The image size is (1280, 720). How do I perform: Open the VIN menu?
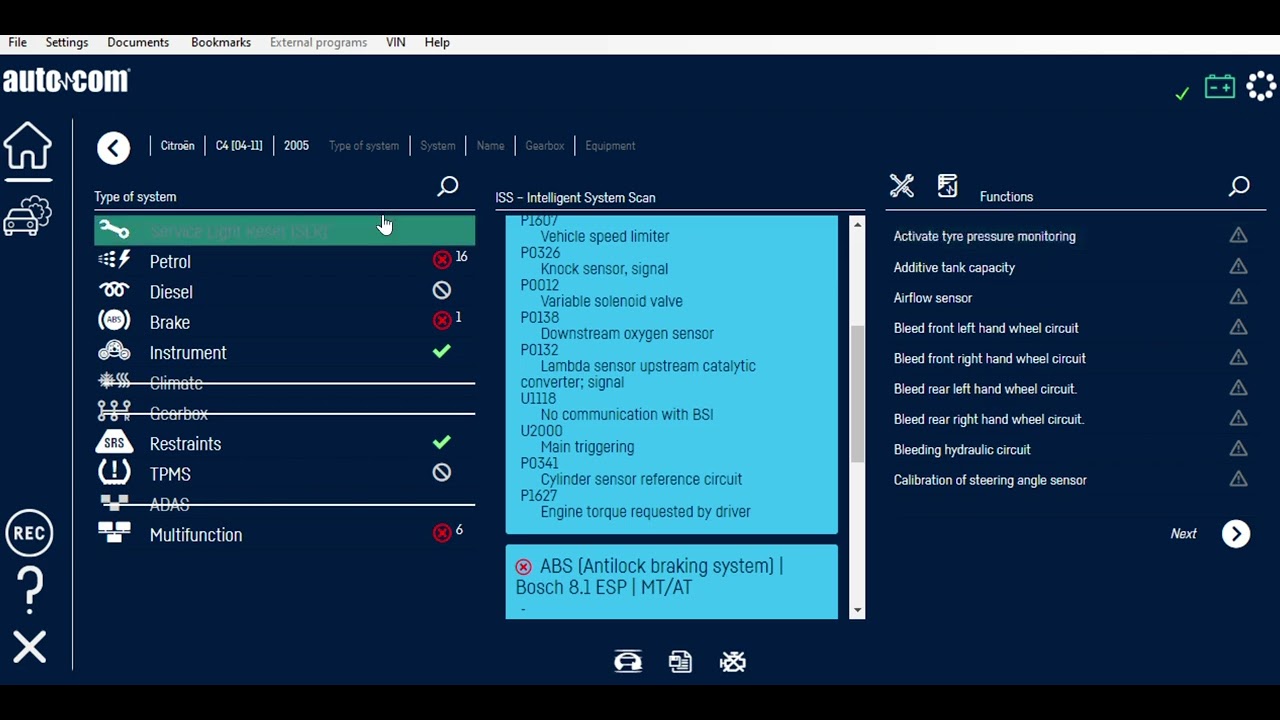click(396, 43)
